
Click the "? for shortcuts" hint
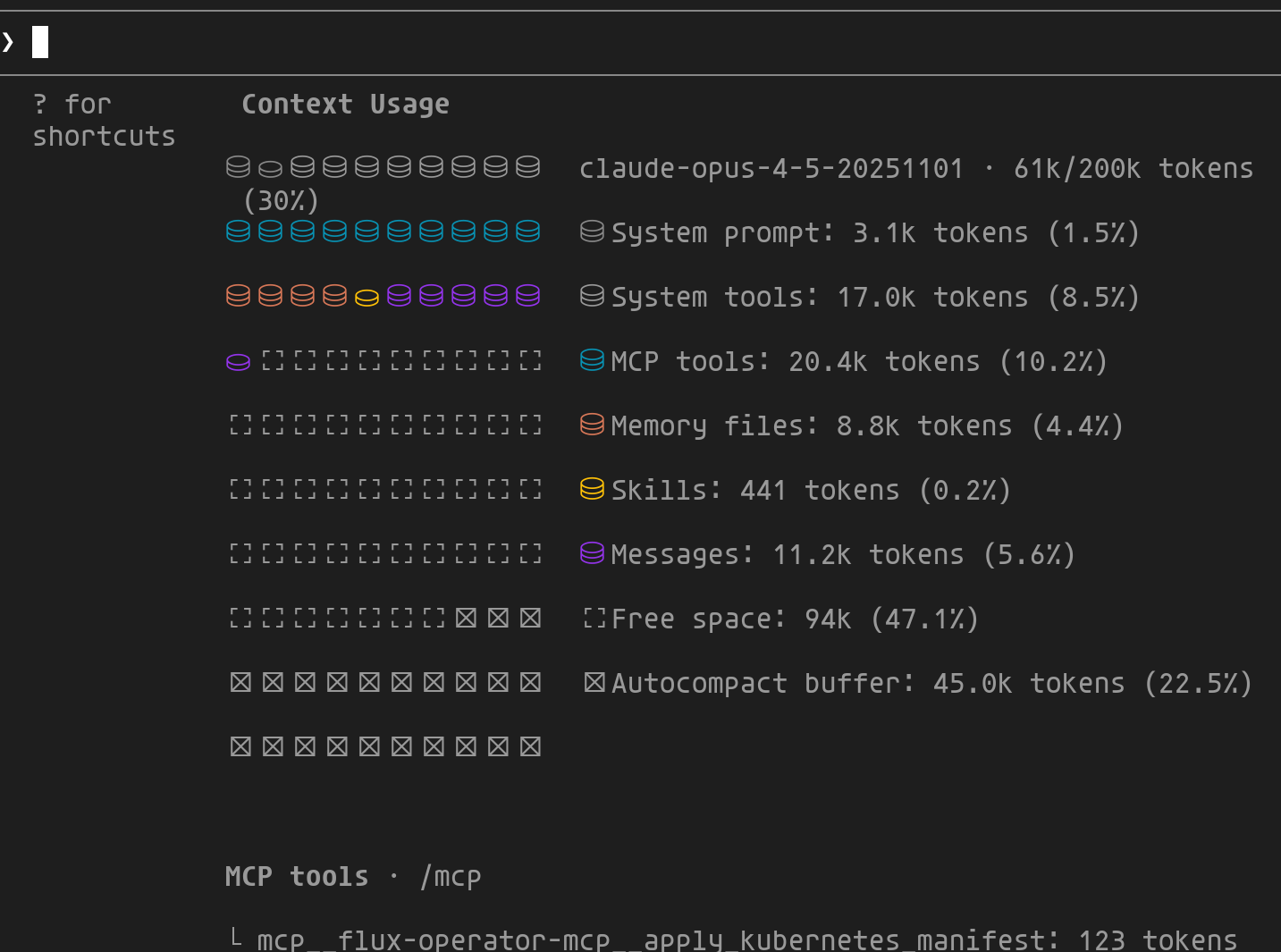(x=103, y=120)
